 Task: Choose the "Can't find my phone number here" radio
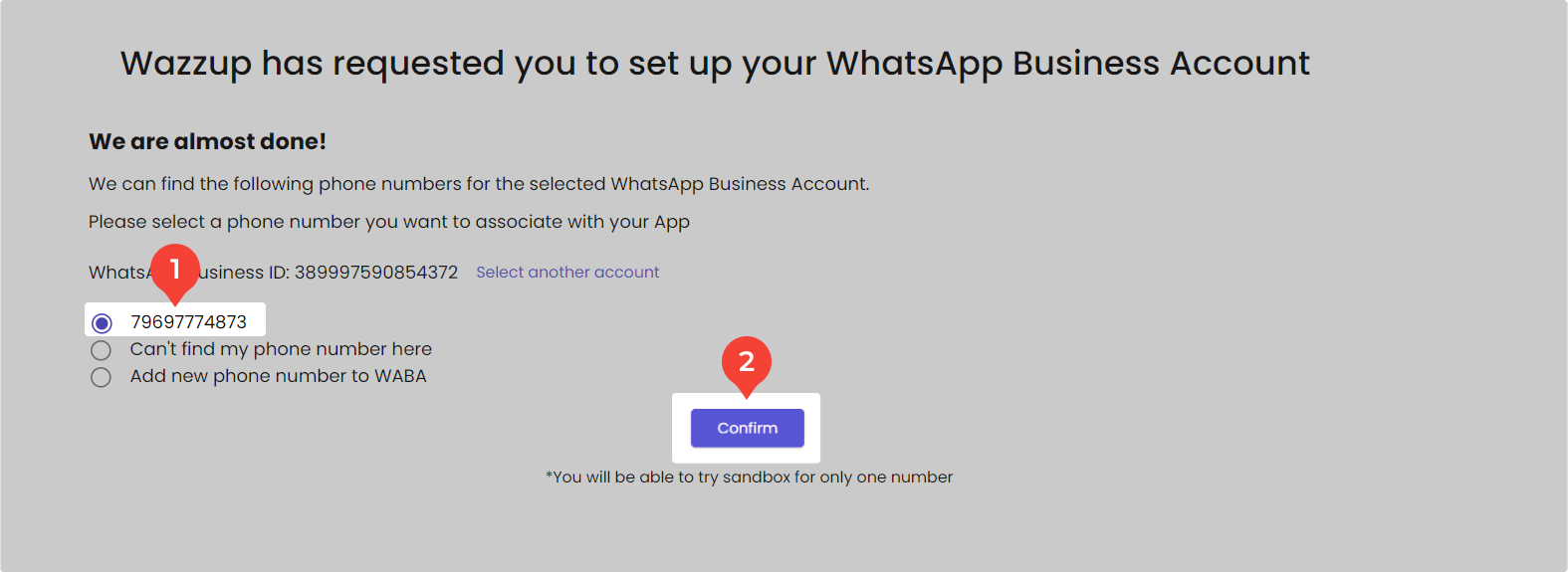click(101, 350)
